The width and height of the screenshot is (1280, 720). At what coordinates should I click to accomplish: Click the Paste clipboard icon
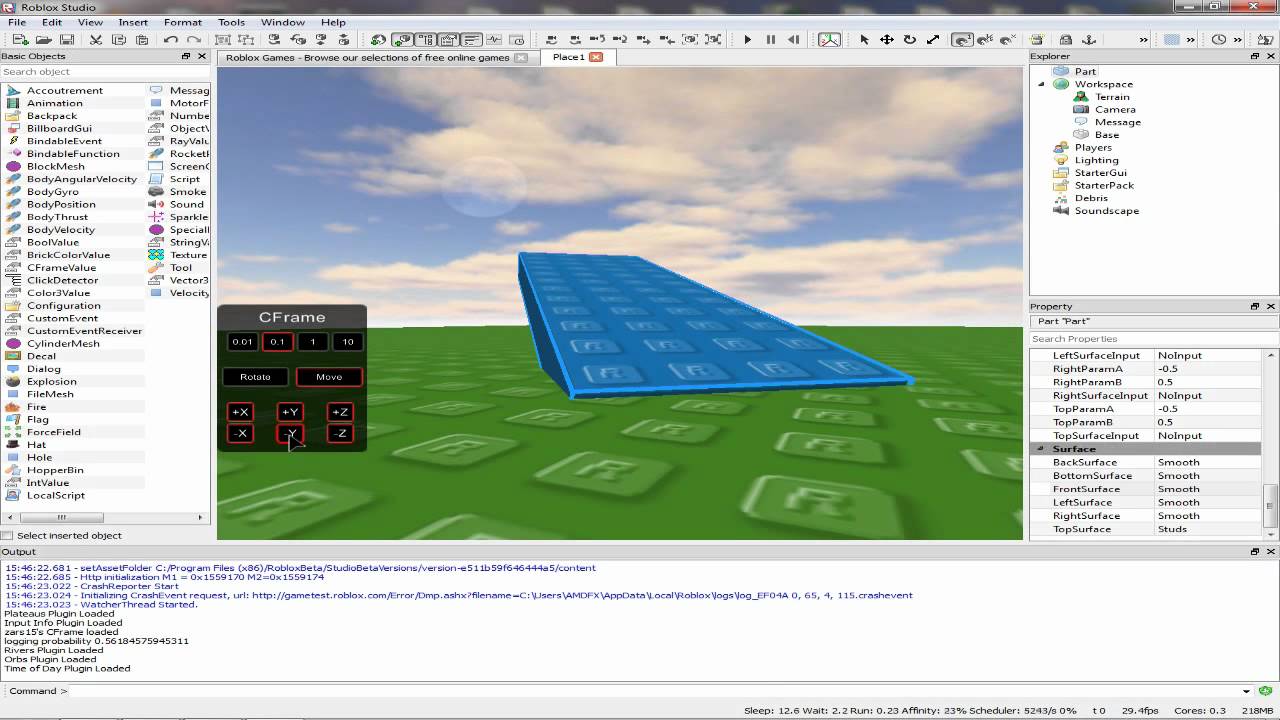coord(142,40)
